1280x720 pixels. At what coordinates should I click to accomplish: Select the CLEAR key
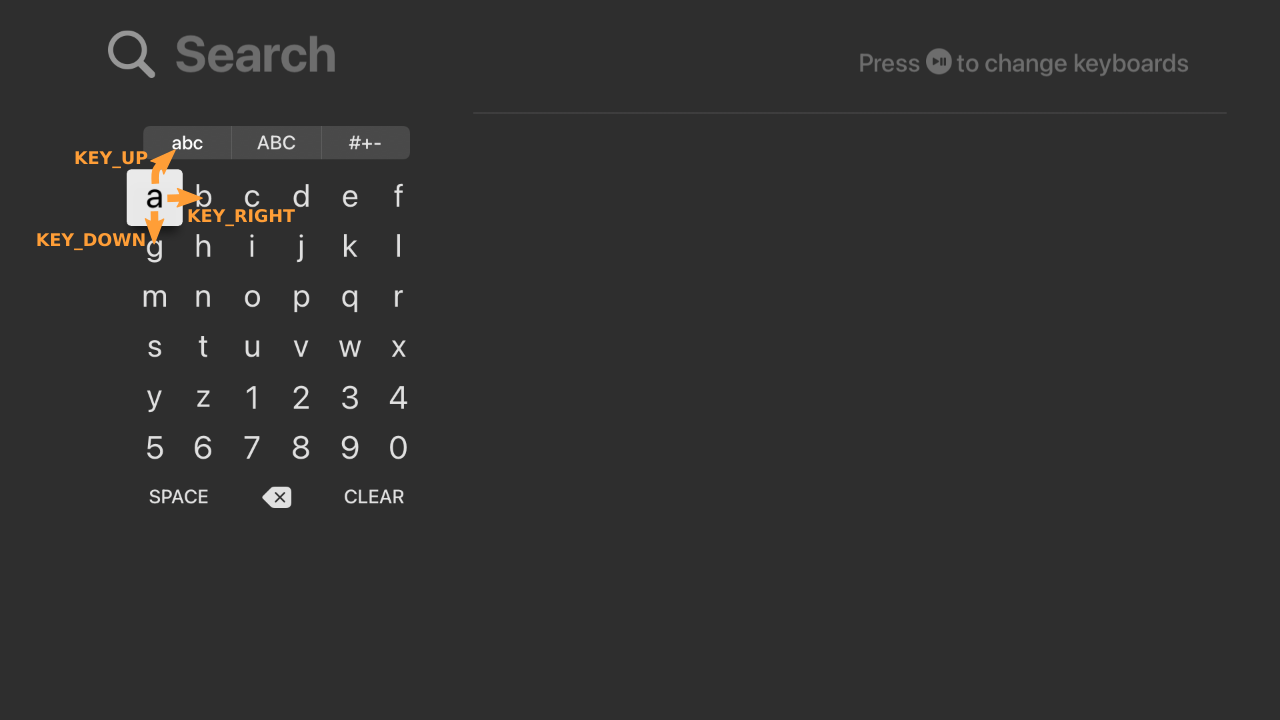(374, 497)
